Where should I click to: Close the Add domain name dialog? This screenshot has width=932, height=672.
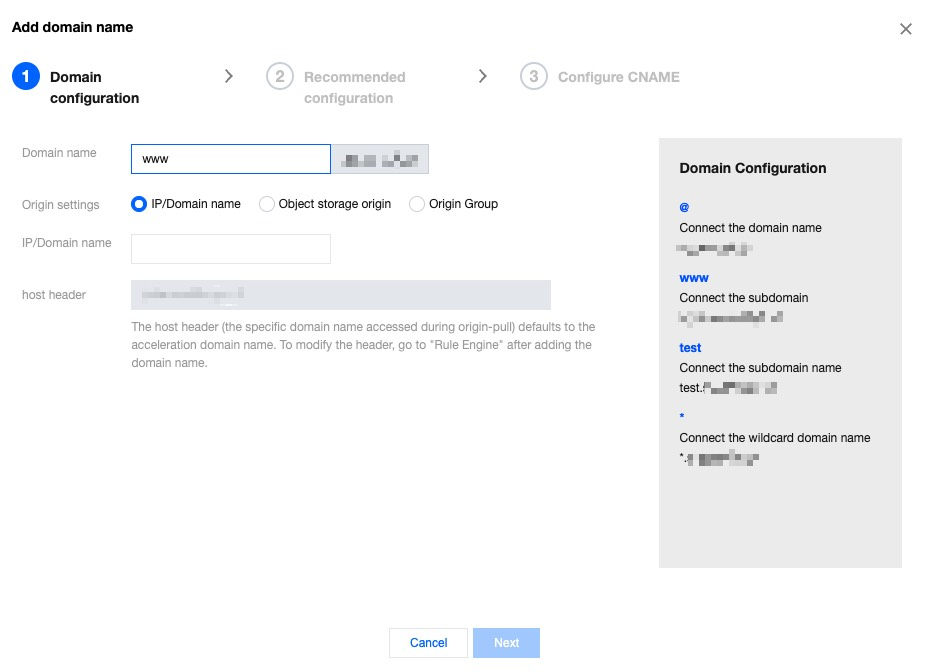click(x=906, y=29)
